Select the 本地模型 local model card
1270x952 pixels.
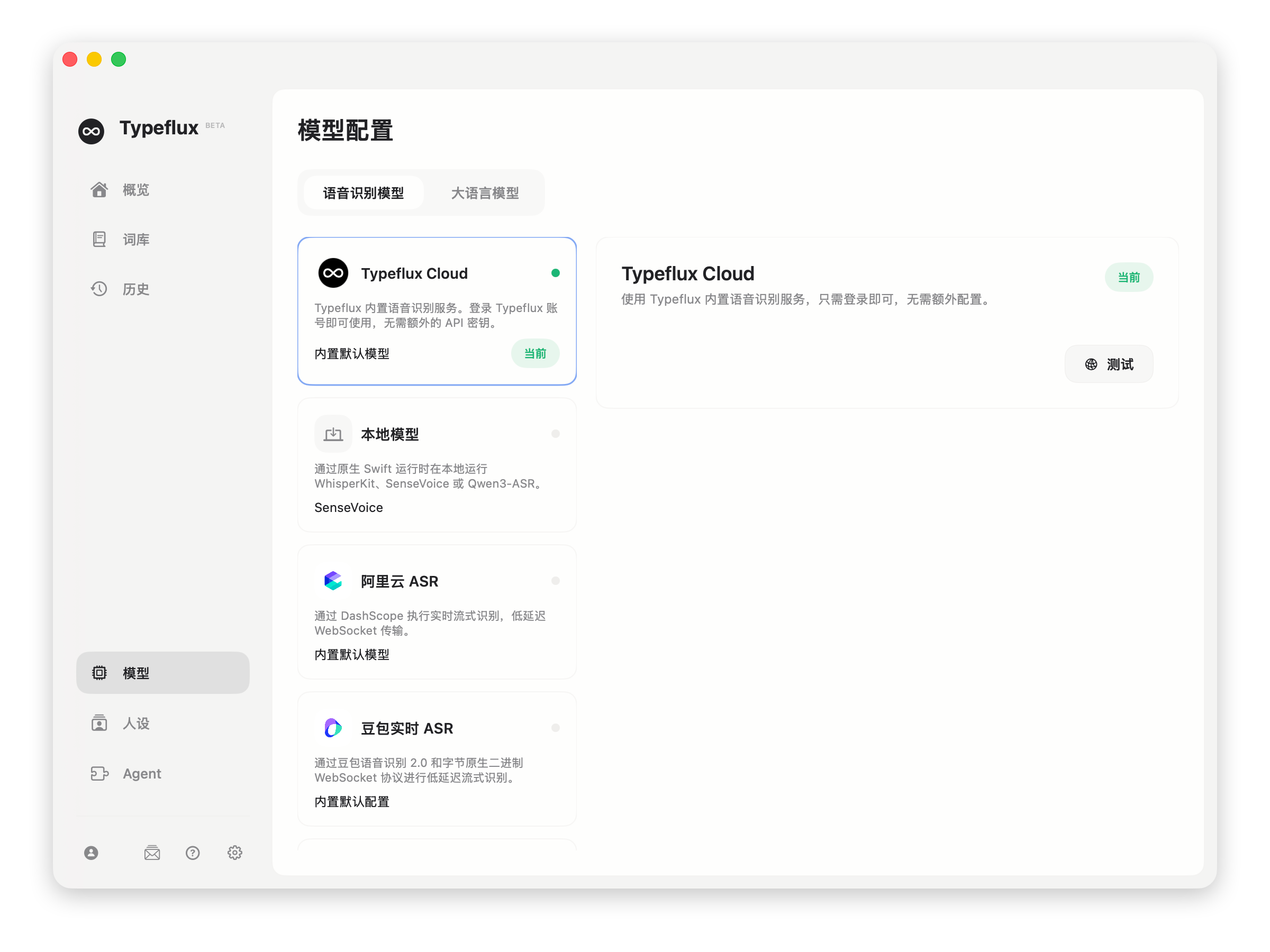coord(437,465)
